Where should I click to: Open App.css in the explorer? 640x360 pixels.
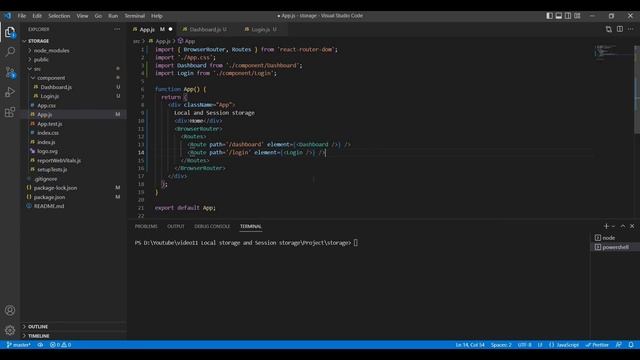pyautogui.click(x=73, y=105)
